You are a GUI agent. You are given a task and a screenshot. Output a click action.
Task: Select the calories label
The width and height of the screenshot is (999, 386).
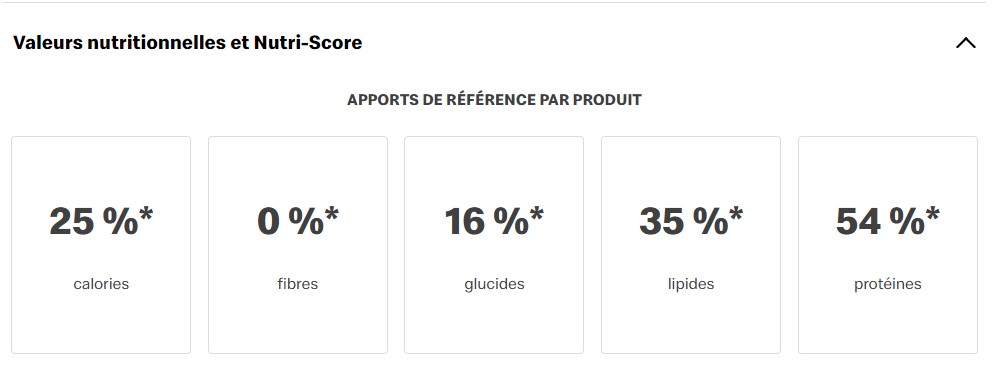(101, 284)
